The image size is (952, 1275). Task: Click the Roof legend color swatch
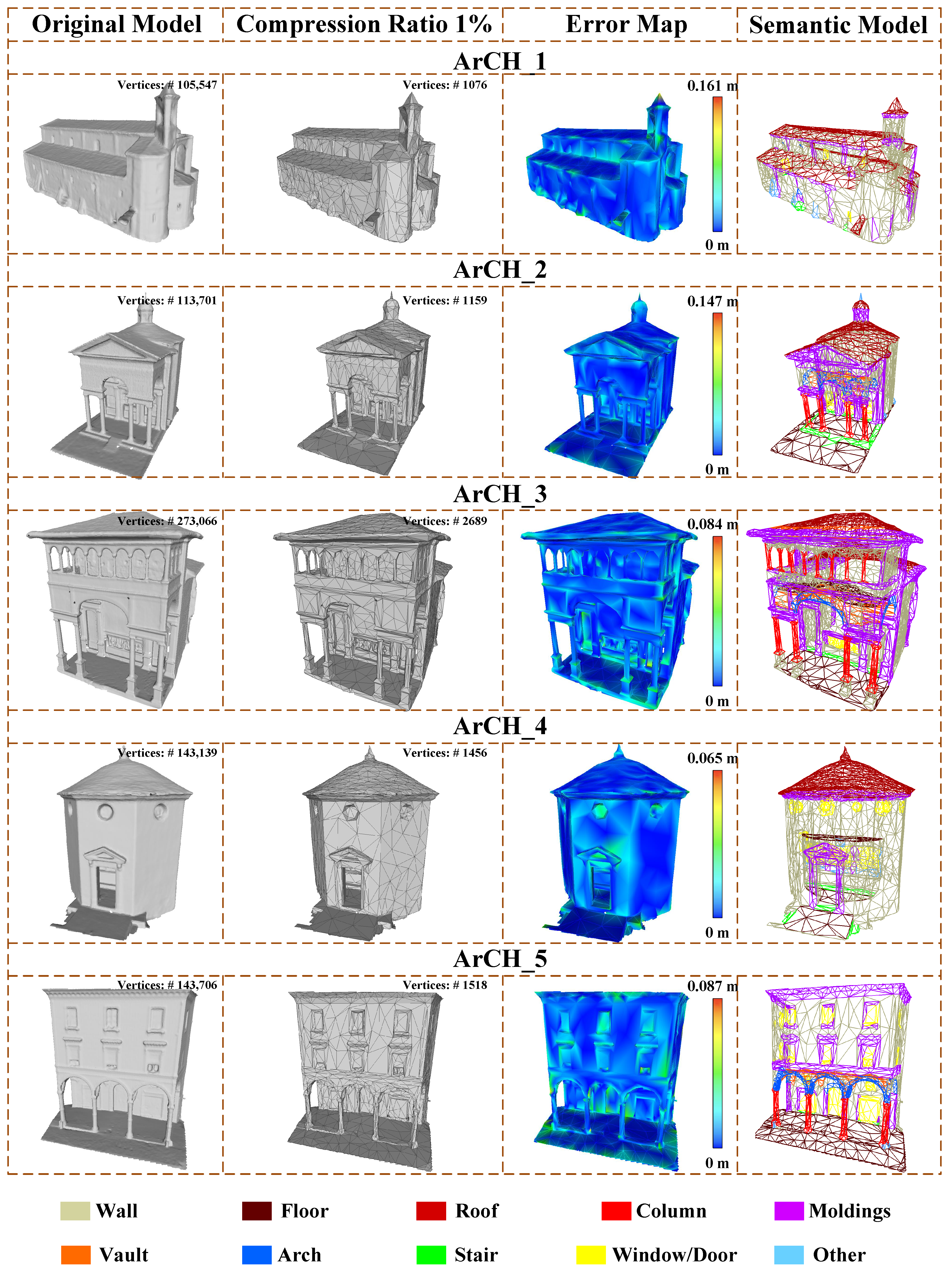click(x=431, y=1211)
